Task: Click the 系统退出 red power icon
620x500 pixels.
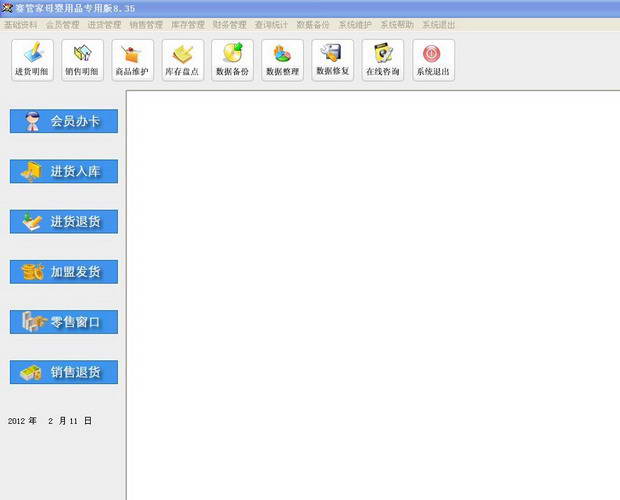Action: 433,60
